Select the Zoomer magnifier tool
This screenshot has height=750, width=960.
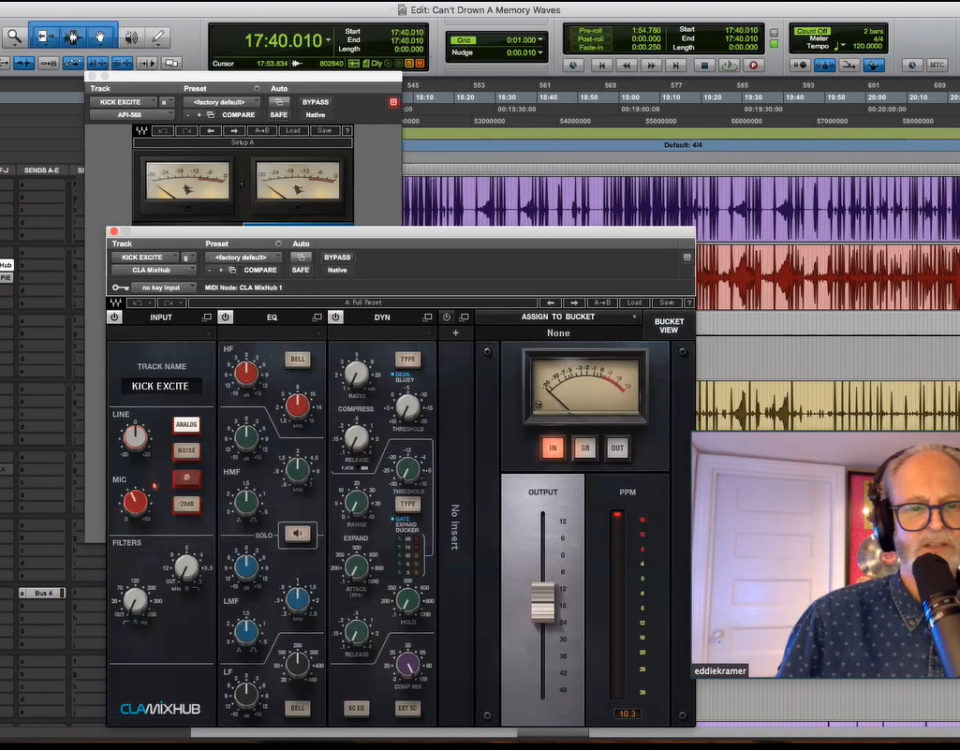pyautogui.click(x=13, y=37)
